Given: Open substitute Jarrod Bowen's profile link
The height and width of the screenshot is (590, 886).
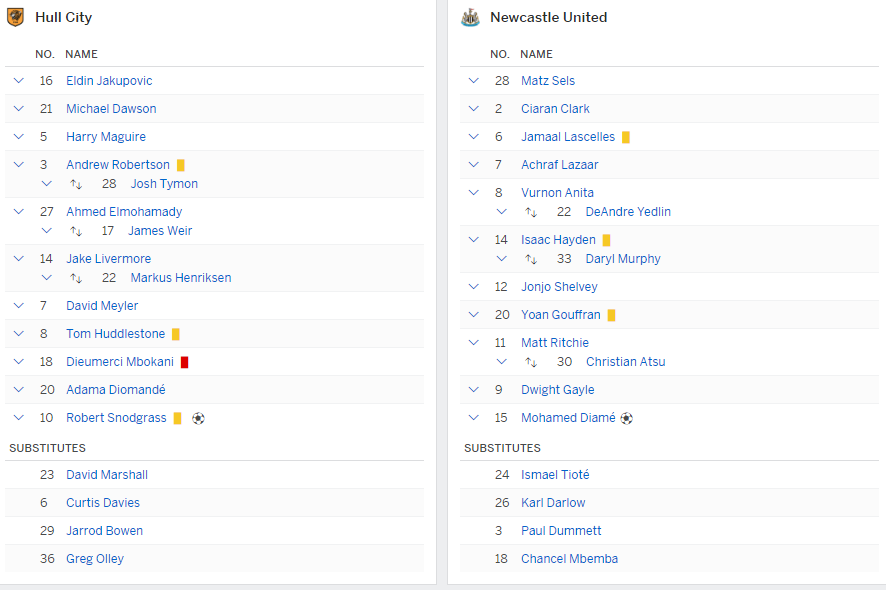Looking at the screenshot, I should (104, 531).
